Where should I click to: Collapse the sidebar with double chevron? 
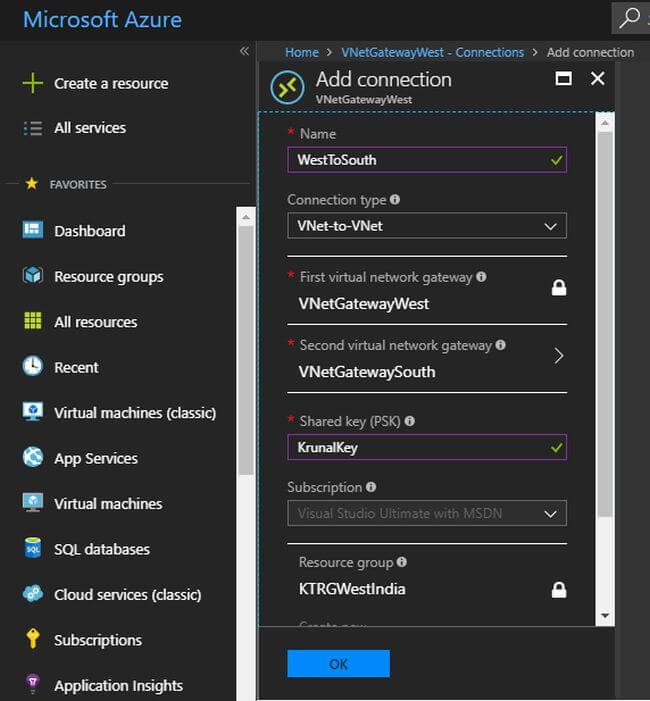244,51
